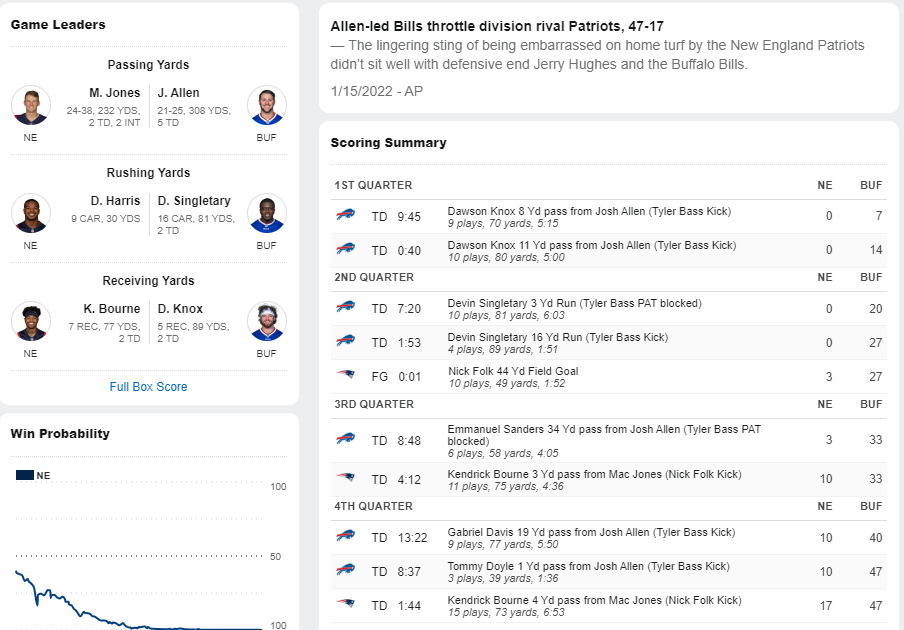This screenshot has height=630, width=904.
Task: Click Damien Harris player headshot
Action: click(x=31, y=213)
